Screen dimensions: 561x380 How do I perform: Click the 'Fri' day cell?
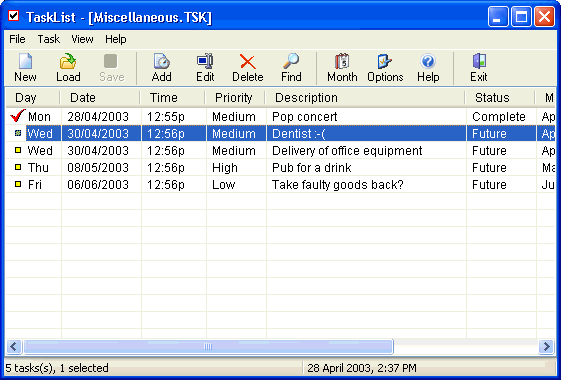[35, 185]
